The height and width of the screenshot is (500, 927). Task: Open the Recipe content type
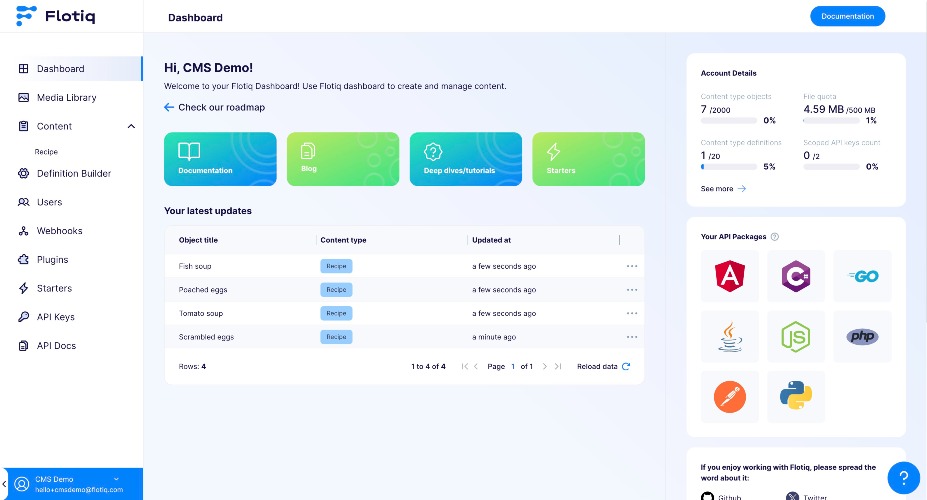tap(46, 152)
